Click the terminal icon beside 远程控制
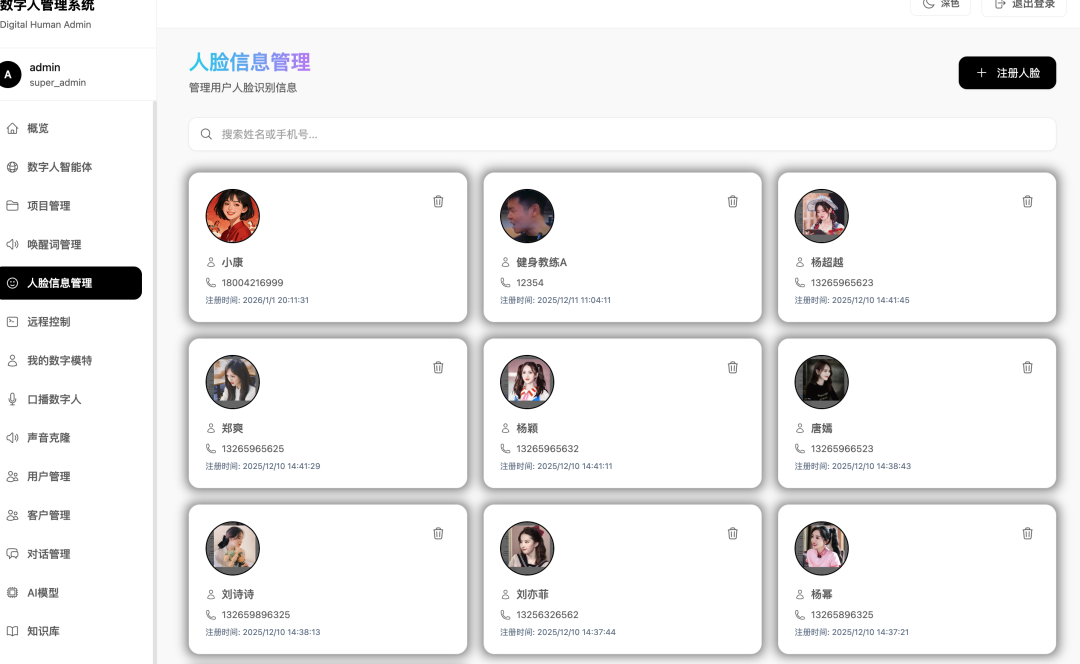This screenshot has height=664, width=1080. click(x=12, y=322)
